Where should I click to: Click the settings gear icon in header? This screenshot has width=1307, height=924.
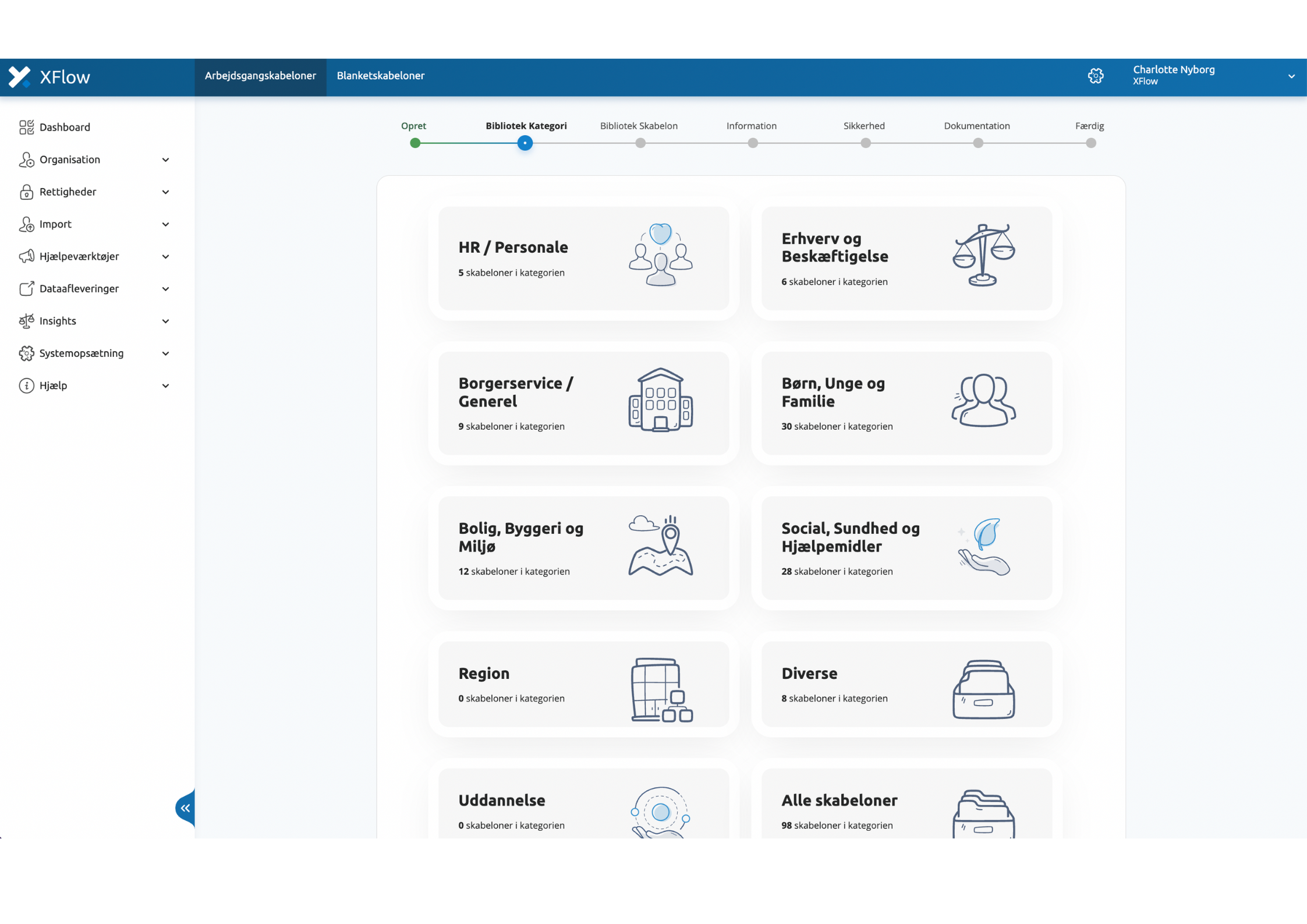pos(1095,76)
